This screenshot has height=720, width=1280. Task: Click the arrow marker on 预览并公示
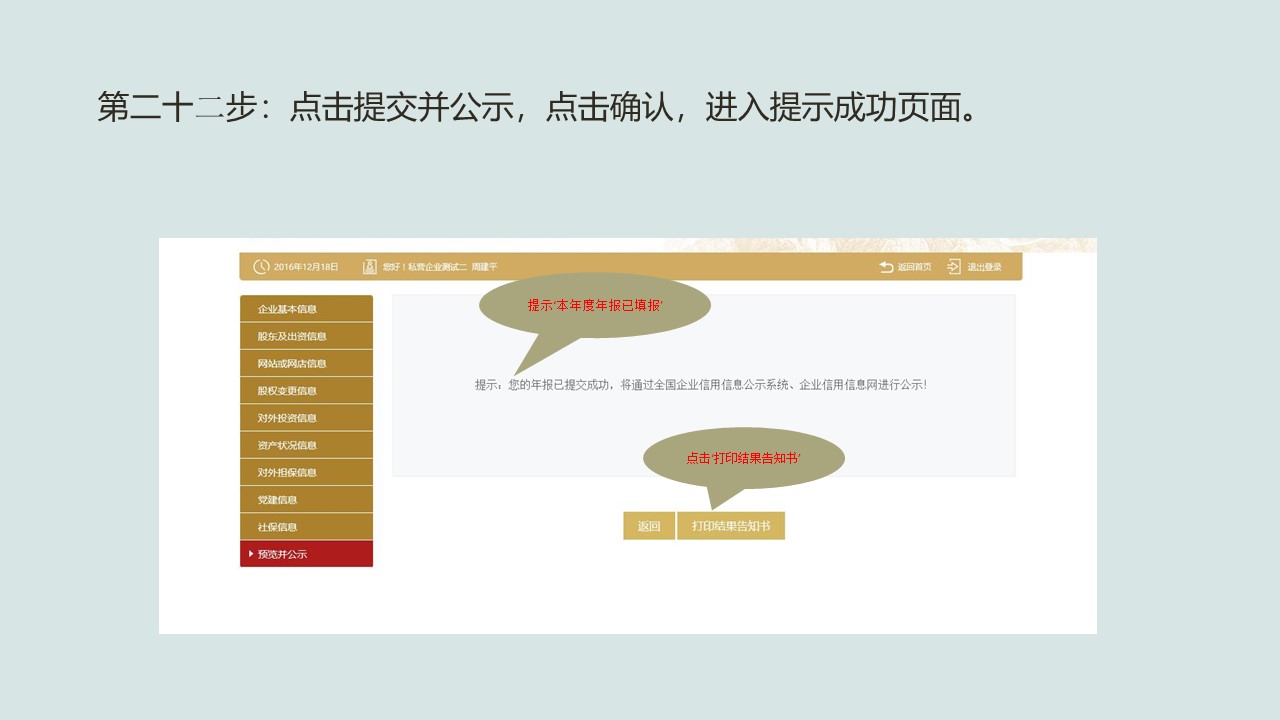pos(250,553)
